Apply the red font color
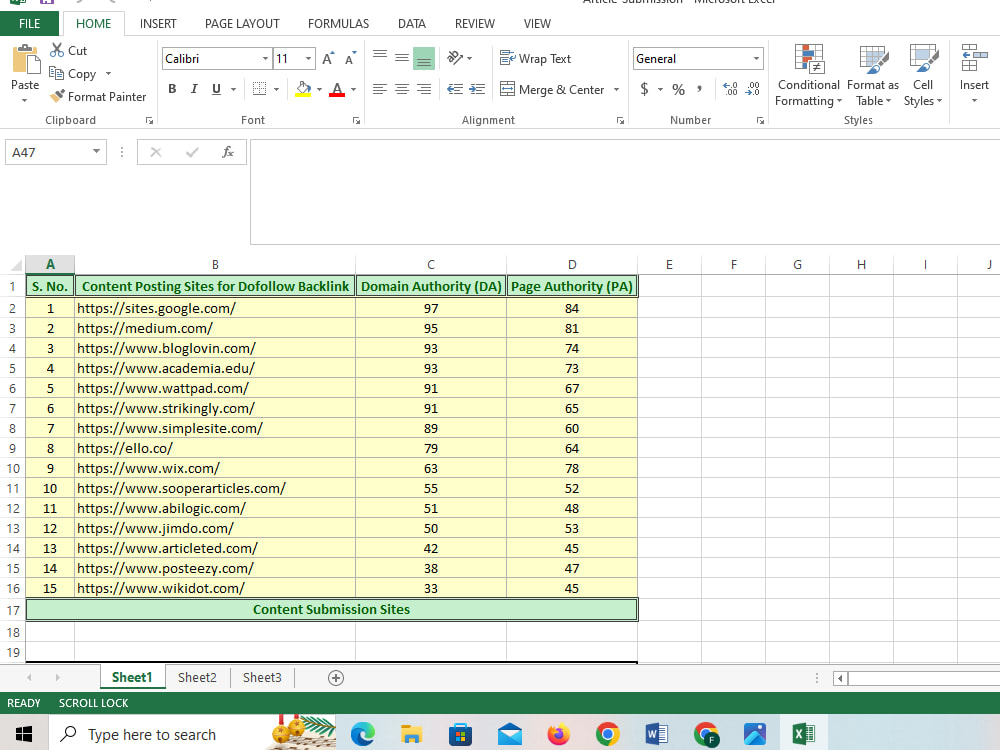This screenshot has height=750, width=1000. [337, 89]
